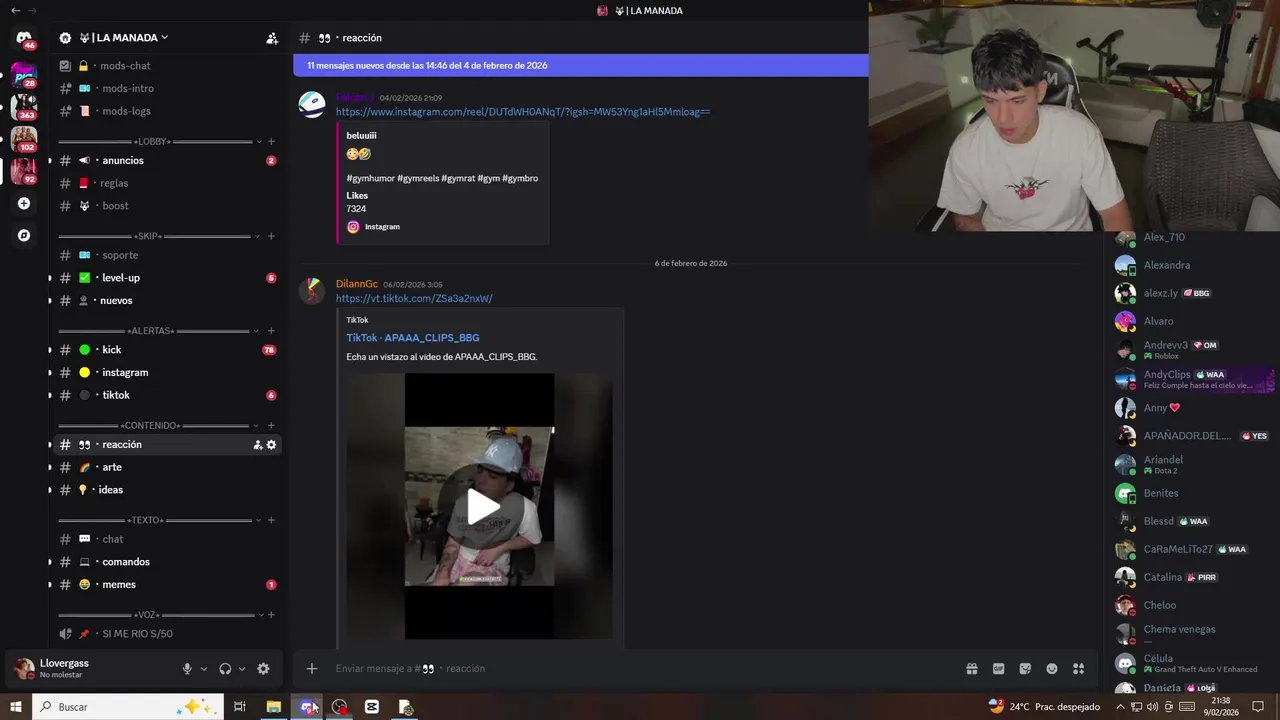
Task: Open Windows notification center icon
Action: click(x=1258, y=707)
